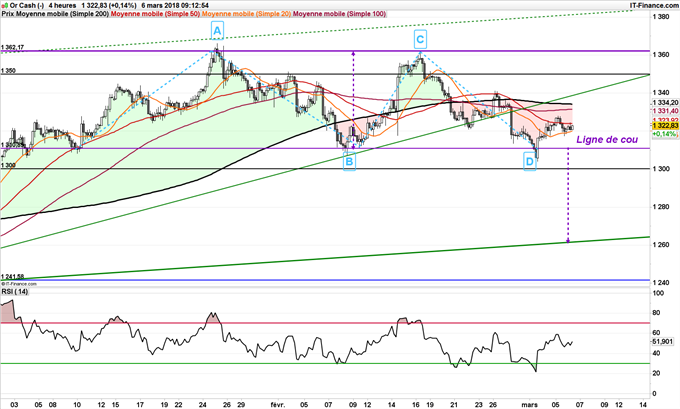The width and height of the screenshot is (680, 409).
Task: Select the wave marker labeled B
Action: click(350, 162)
